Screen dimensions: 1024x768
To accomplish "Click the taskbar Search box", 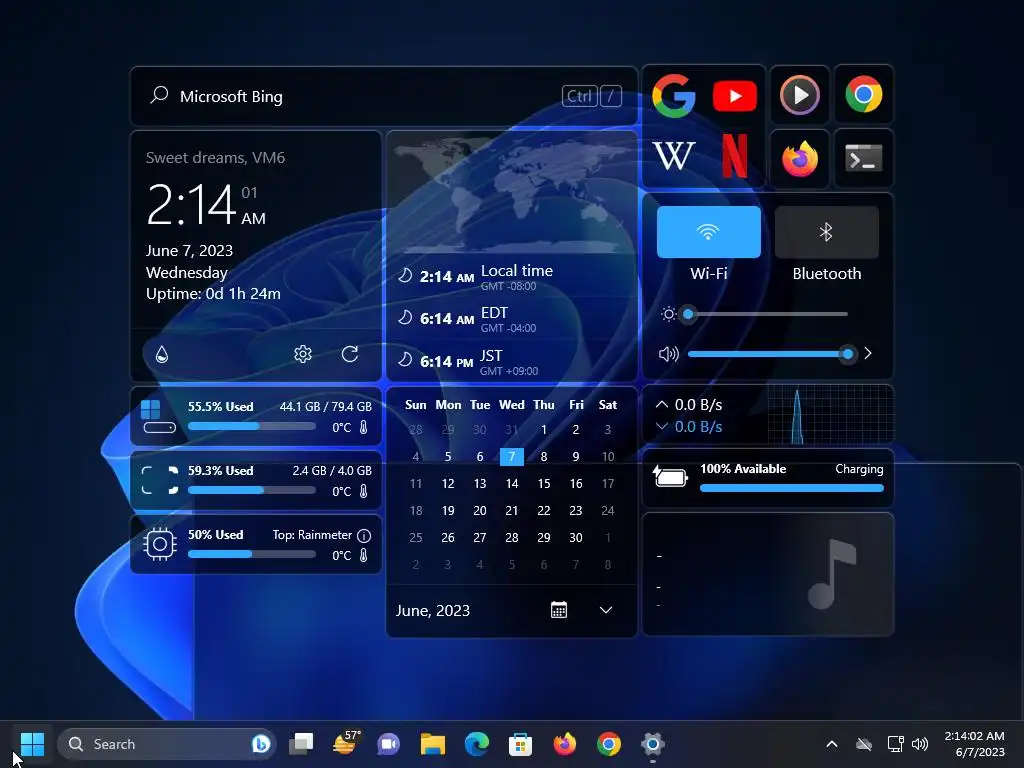I will pos(167,744).
